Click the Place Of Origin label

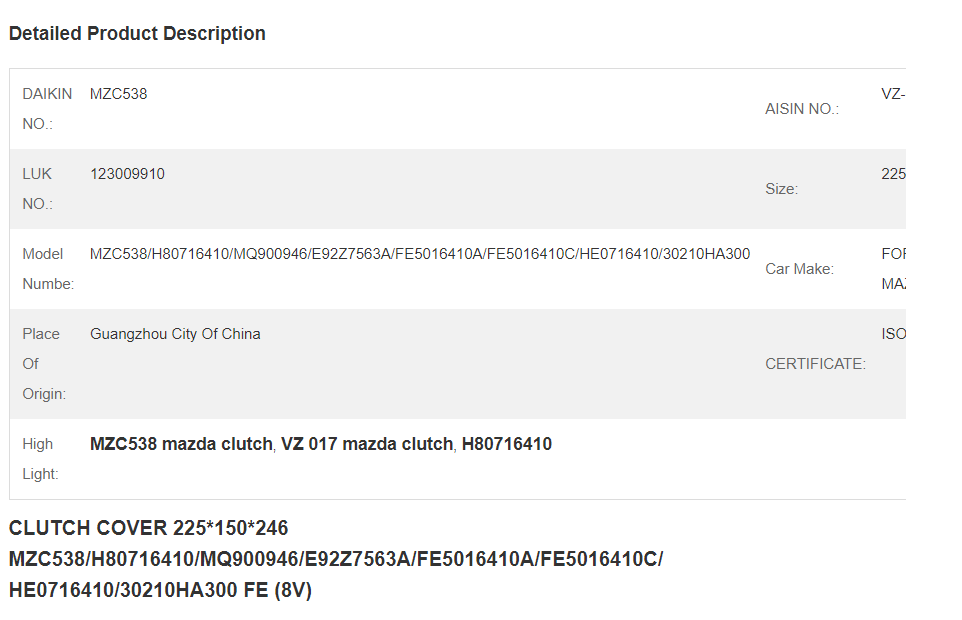[x=44, y=364]
